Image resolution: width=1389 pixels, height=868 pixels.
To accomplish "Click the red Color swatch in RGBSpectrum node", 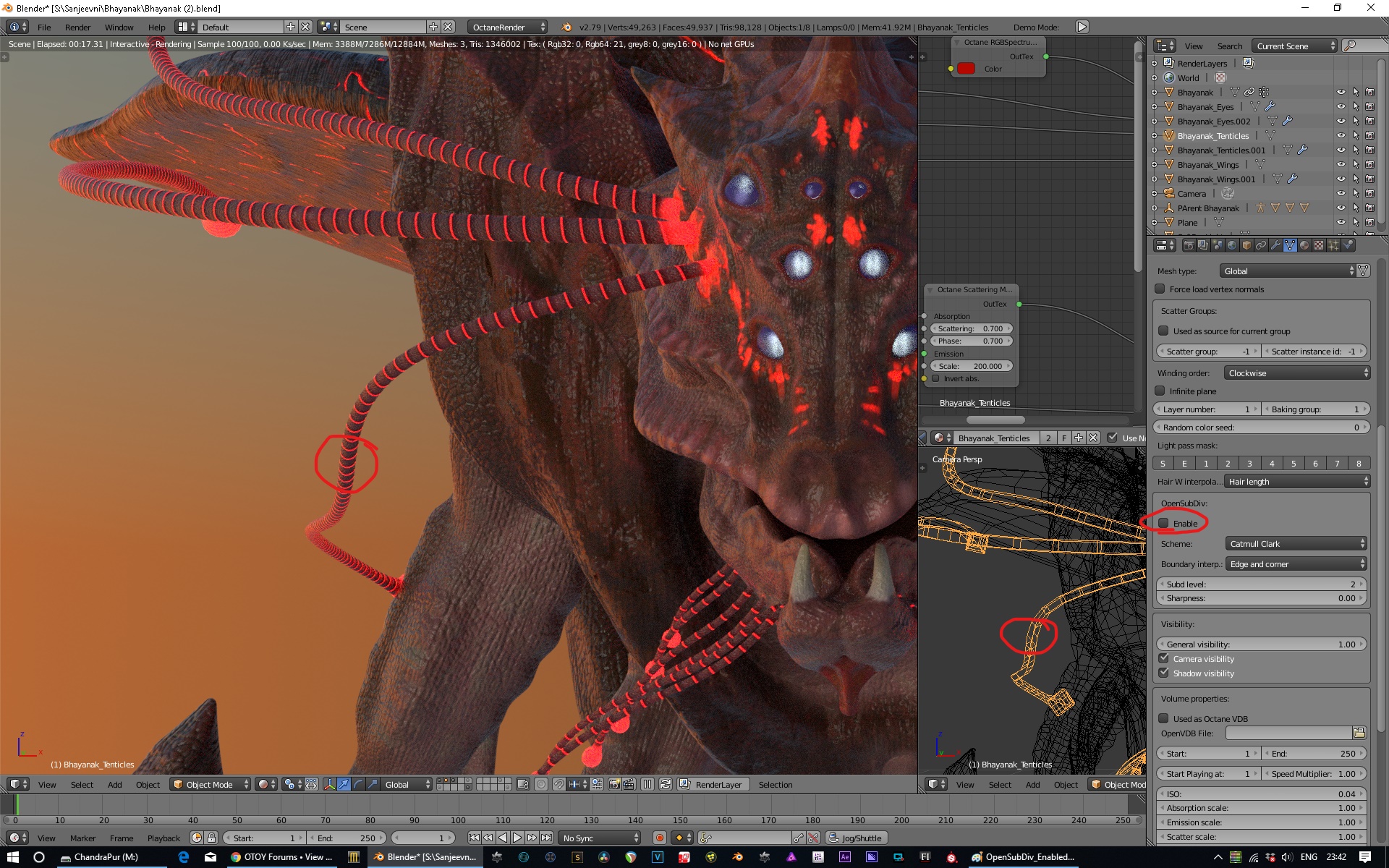I will [966, 69].
